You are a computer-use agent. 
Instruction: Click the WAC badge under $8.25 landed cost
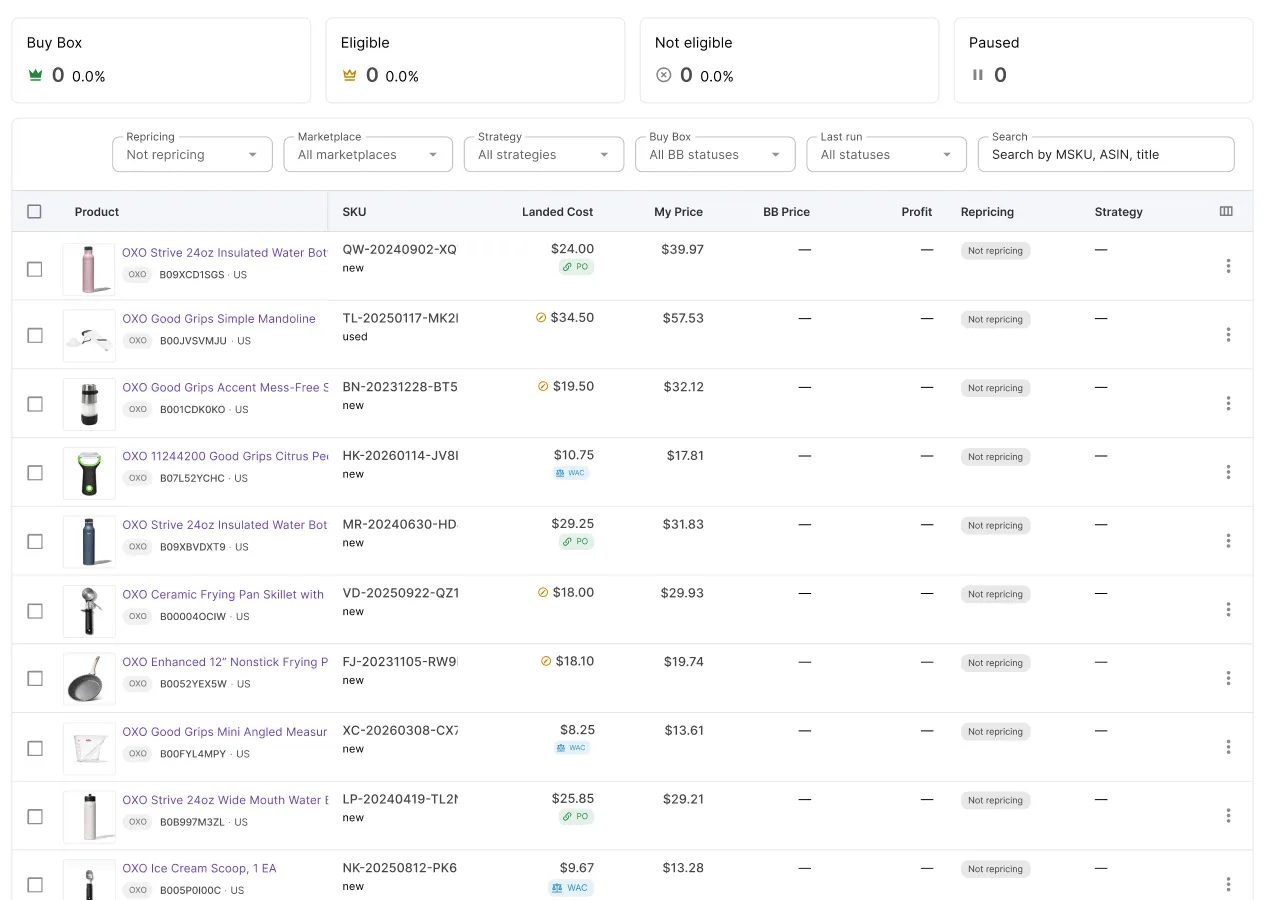(x=572, y=747)
